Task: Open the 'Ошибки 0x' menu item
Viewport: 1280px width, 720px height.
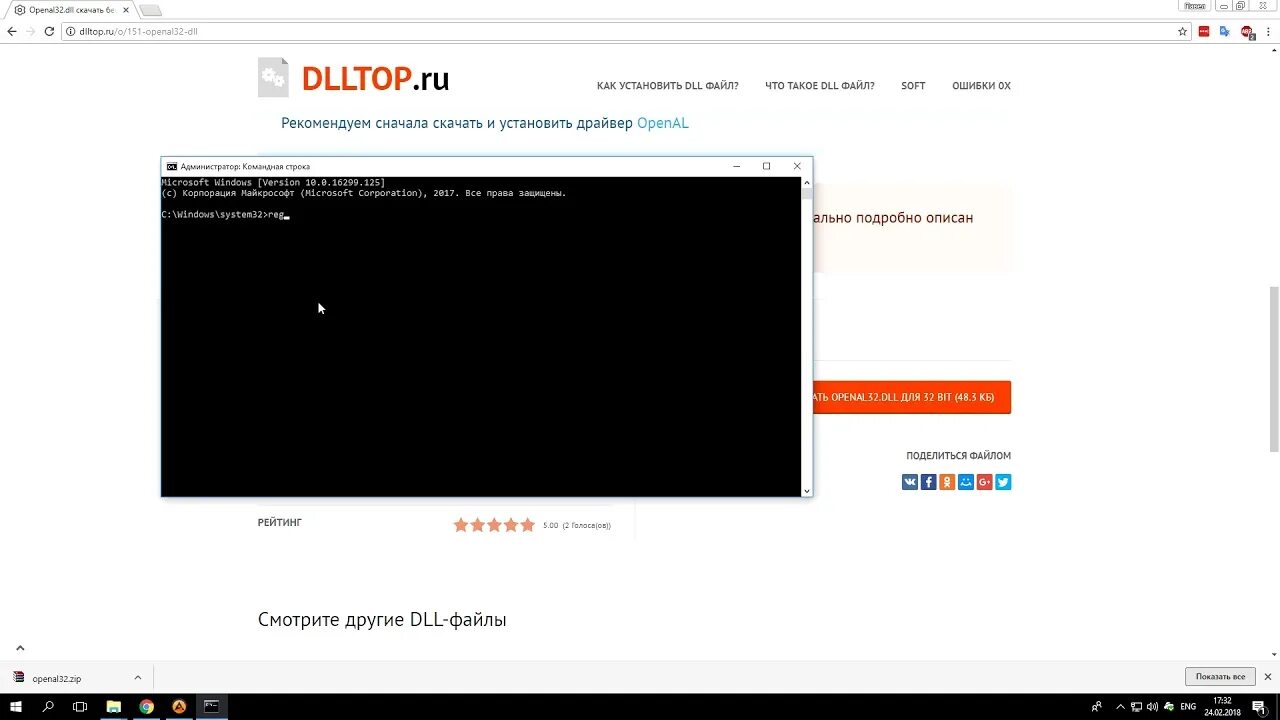Action: click(x=981, y=86)
